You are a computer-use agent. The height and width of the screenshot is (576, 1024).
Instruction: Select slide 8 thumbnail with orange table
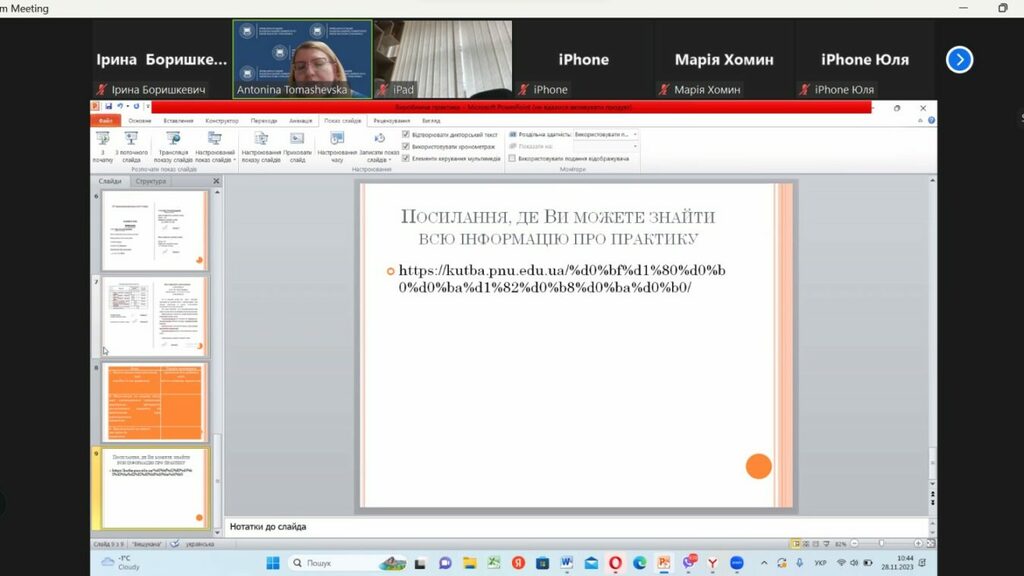(x=155, y=402)
